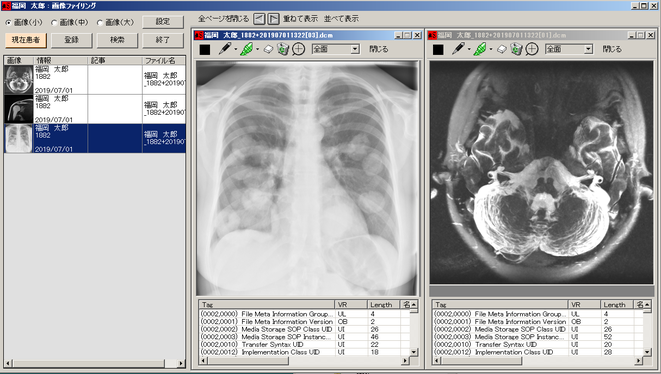Click the trash bin icon in chest X-ray window
The width and height of the screenshot is (661, 374).
[x=283, y=49]
